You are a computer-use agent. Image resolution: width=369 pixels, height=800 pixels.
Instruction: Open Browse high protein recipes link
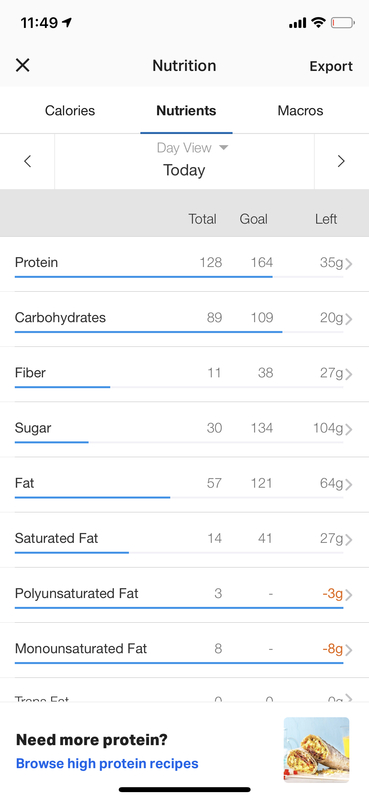(x=107, y=764)
